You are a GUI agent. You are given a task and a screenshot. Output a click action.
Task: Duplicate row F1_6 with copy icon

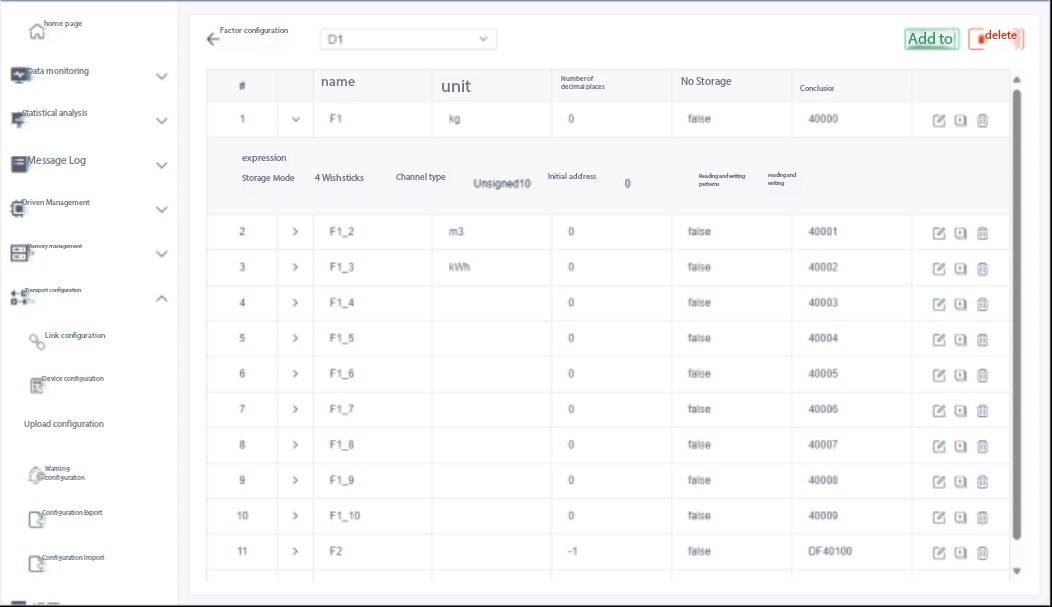click(x=961, y=376)
